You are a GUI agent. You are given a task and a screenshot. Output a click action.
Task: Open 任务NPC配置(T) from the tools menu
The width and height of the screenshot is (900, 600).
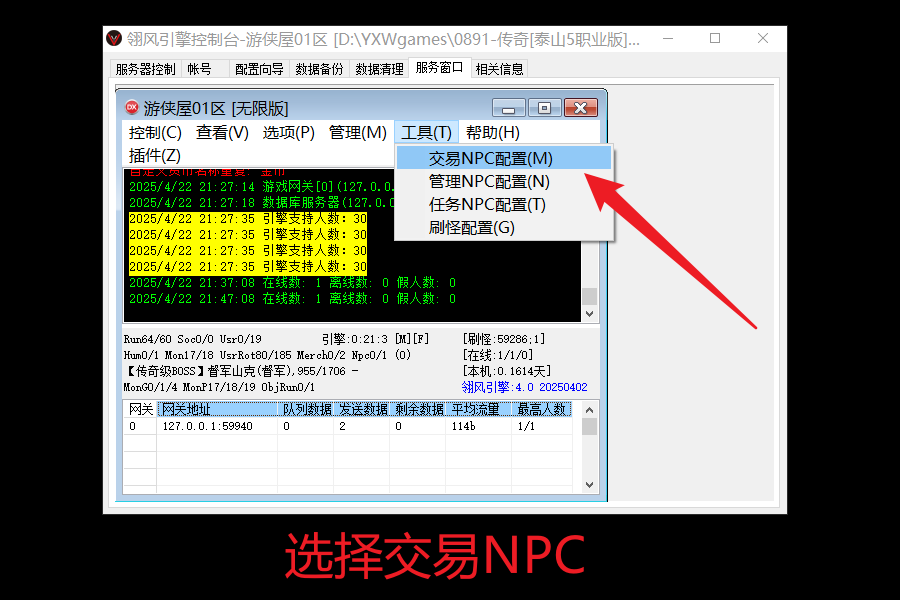(x=487, y=204)
